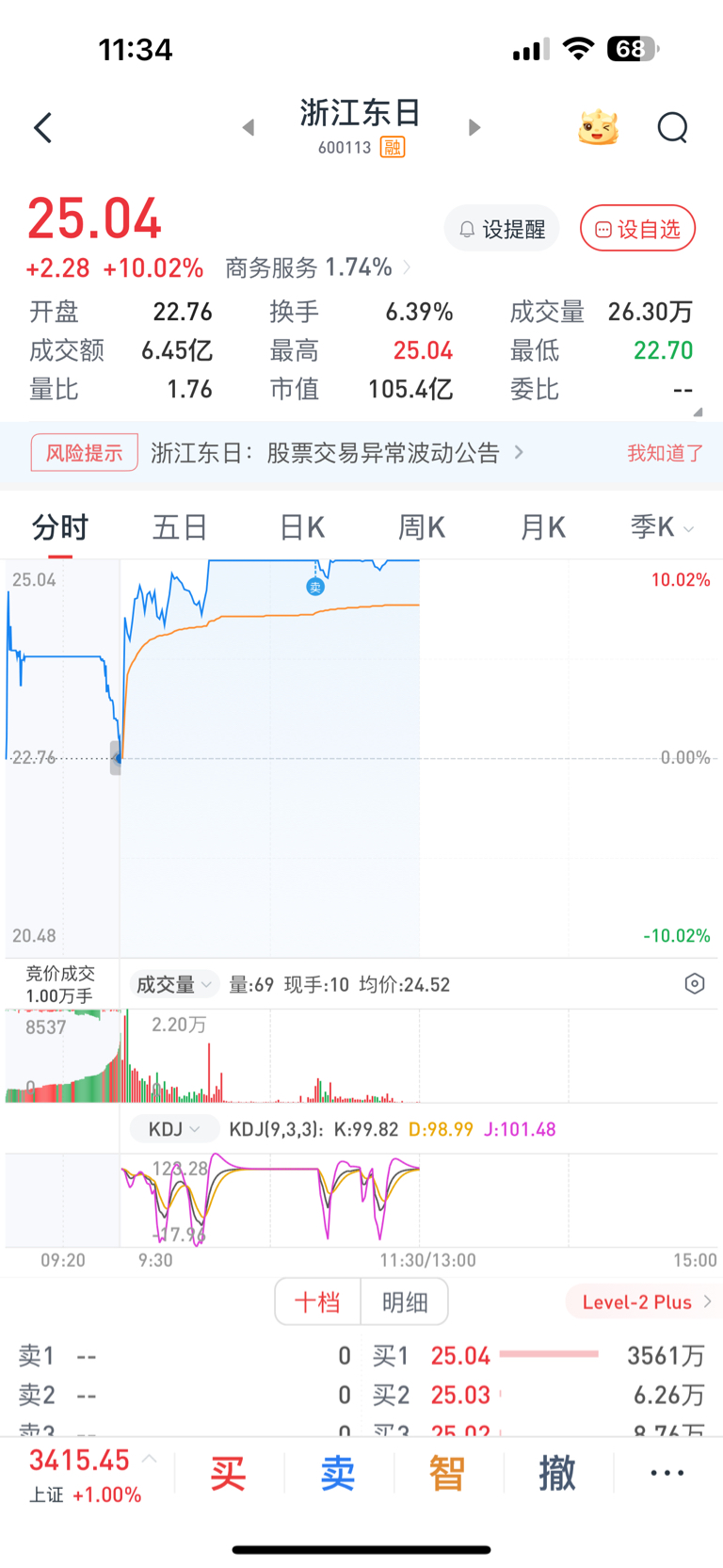Open the search magnifier icon
Image resolution: width=723 pixels, height=1568 pixels.
pyautogui.click(x=672, y=127)
